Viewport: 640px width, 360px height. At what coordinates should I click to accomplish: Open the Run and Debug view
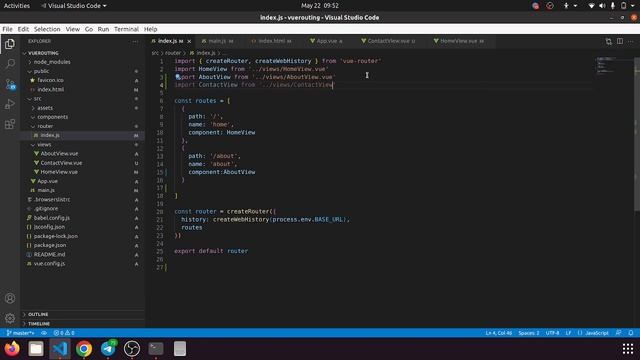coord(10,104)
